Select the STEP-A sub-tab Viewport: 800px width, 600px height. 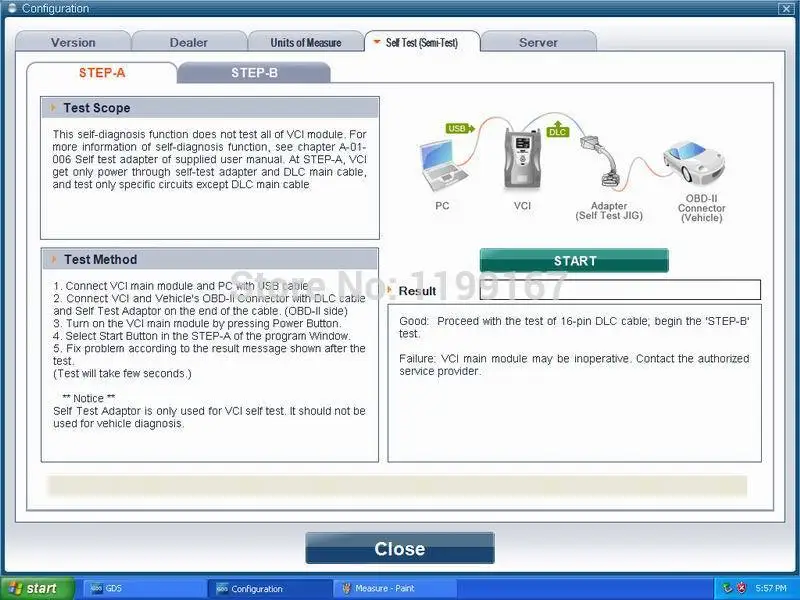coord(102,72)
